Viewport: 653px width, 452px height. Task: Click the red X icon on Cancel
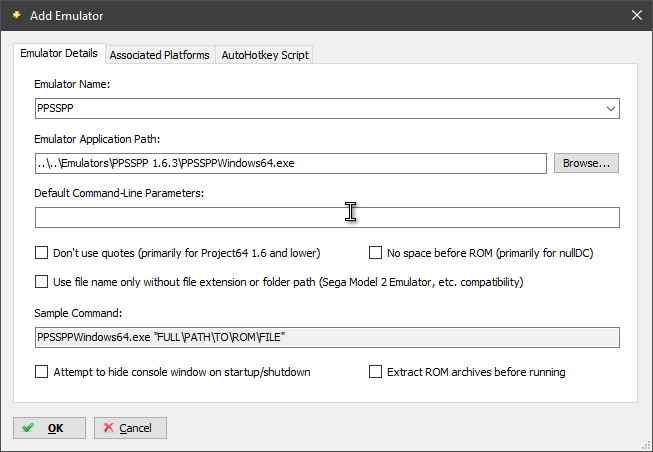[x=108, y=427]
